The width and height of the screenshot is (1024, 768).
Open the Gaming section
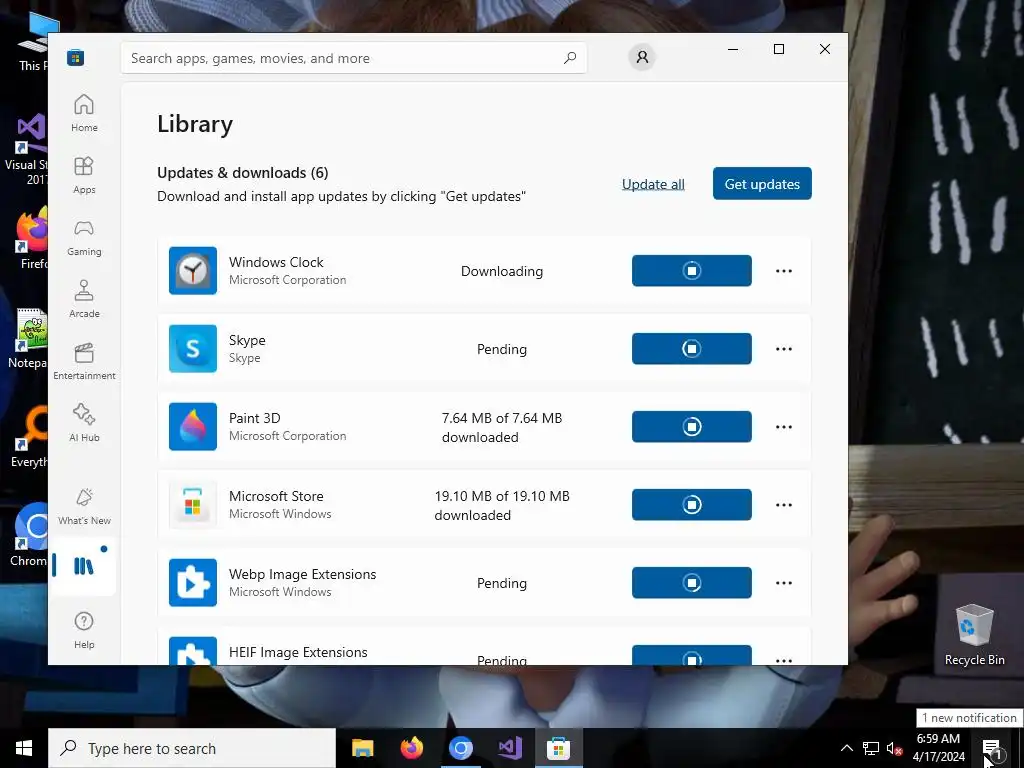click(x=84, y=237)
